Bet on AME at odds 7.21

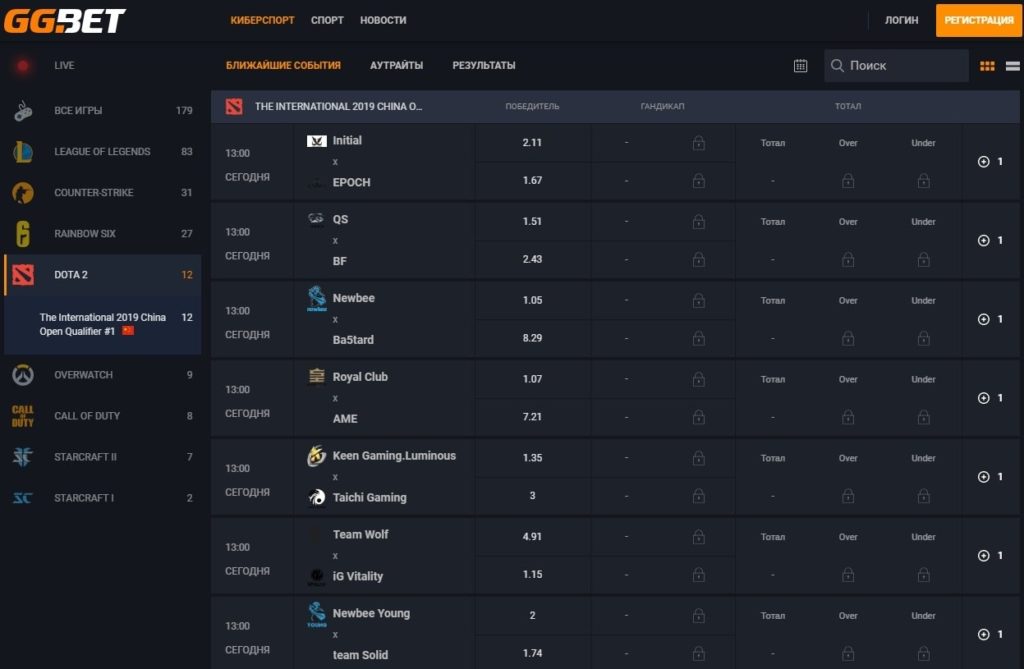click(x=532, y=417)
